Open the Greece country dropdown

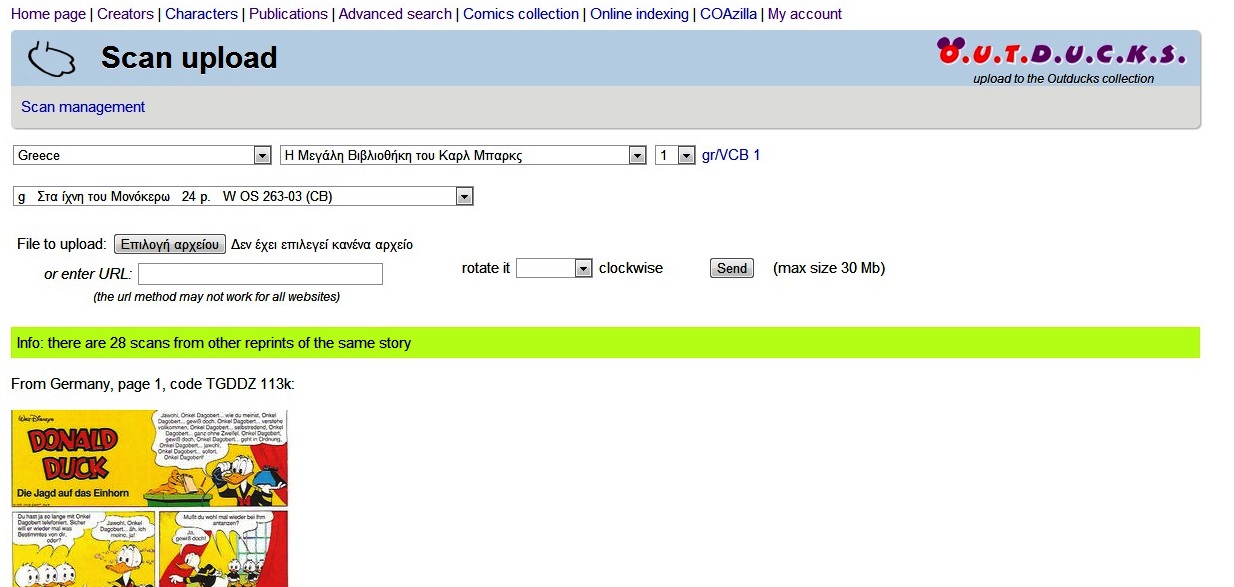click(142, 155)
